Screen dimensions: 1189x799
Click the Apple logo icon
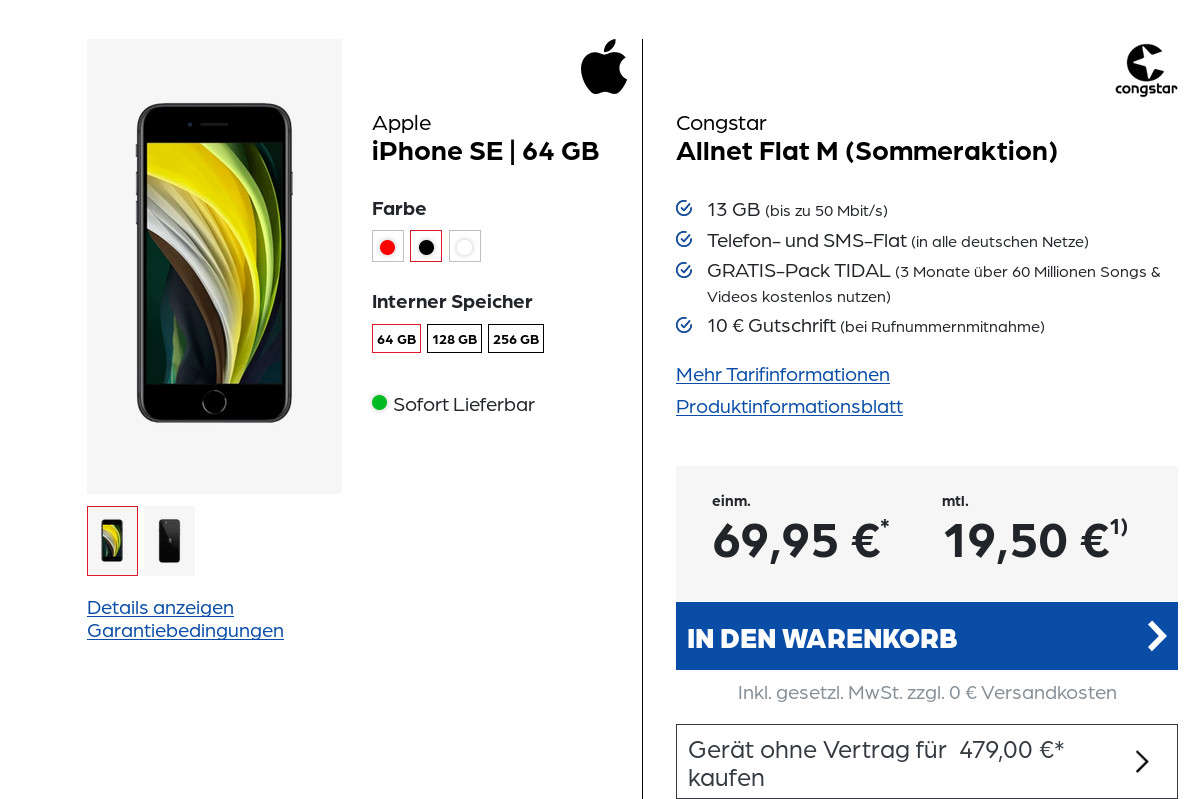[603, 66]
